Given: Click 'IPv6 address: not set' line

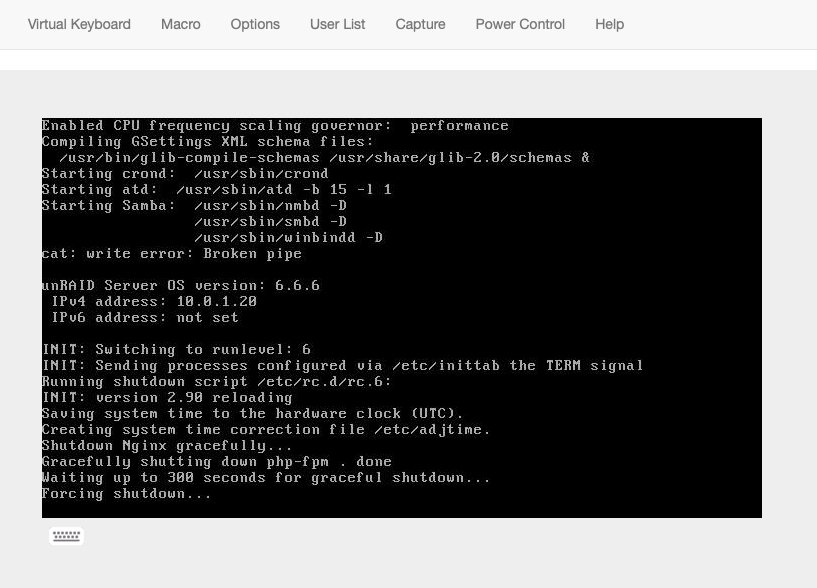Looking at the screenshot, I should coord(145,317).
